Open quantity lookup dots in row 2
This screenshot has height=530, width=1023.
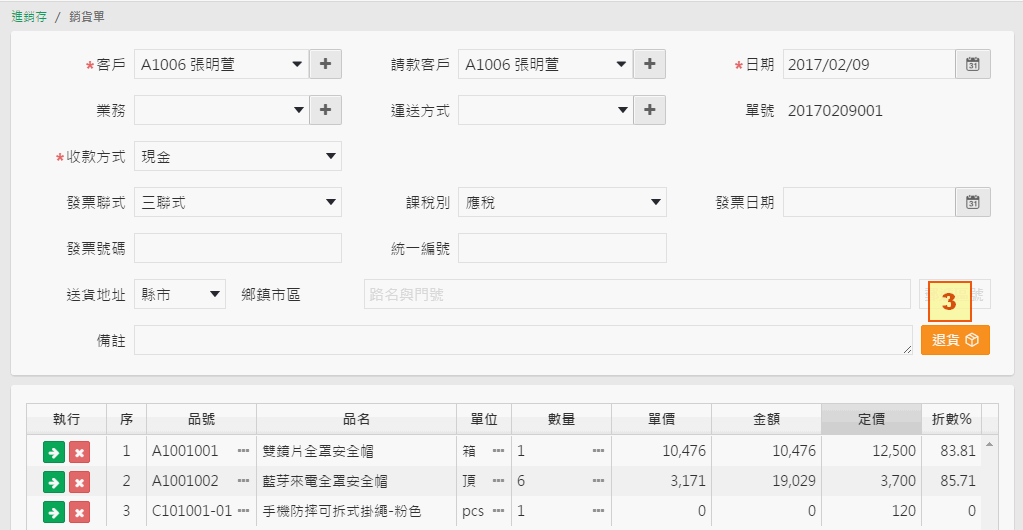pos(598,481)
